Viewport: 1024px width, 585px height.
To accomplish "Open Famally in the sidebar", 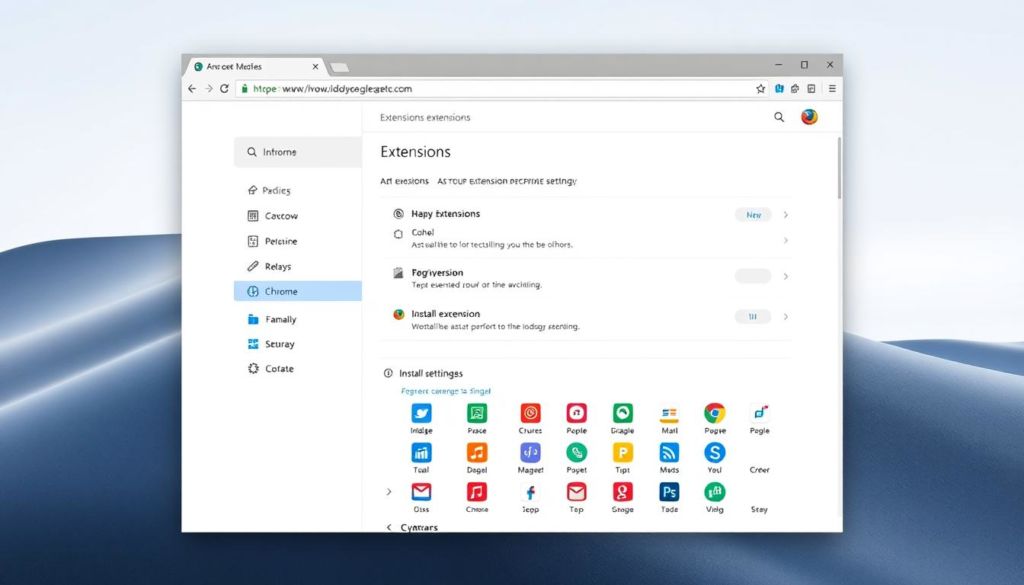I will point(298,319).
